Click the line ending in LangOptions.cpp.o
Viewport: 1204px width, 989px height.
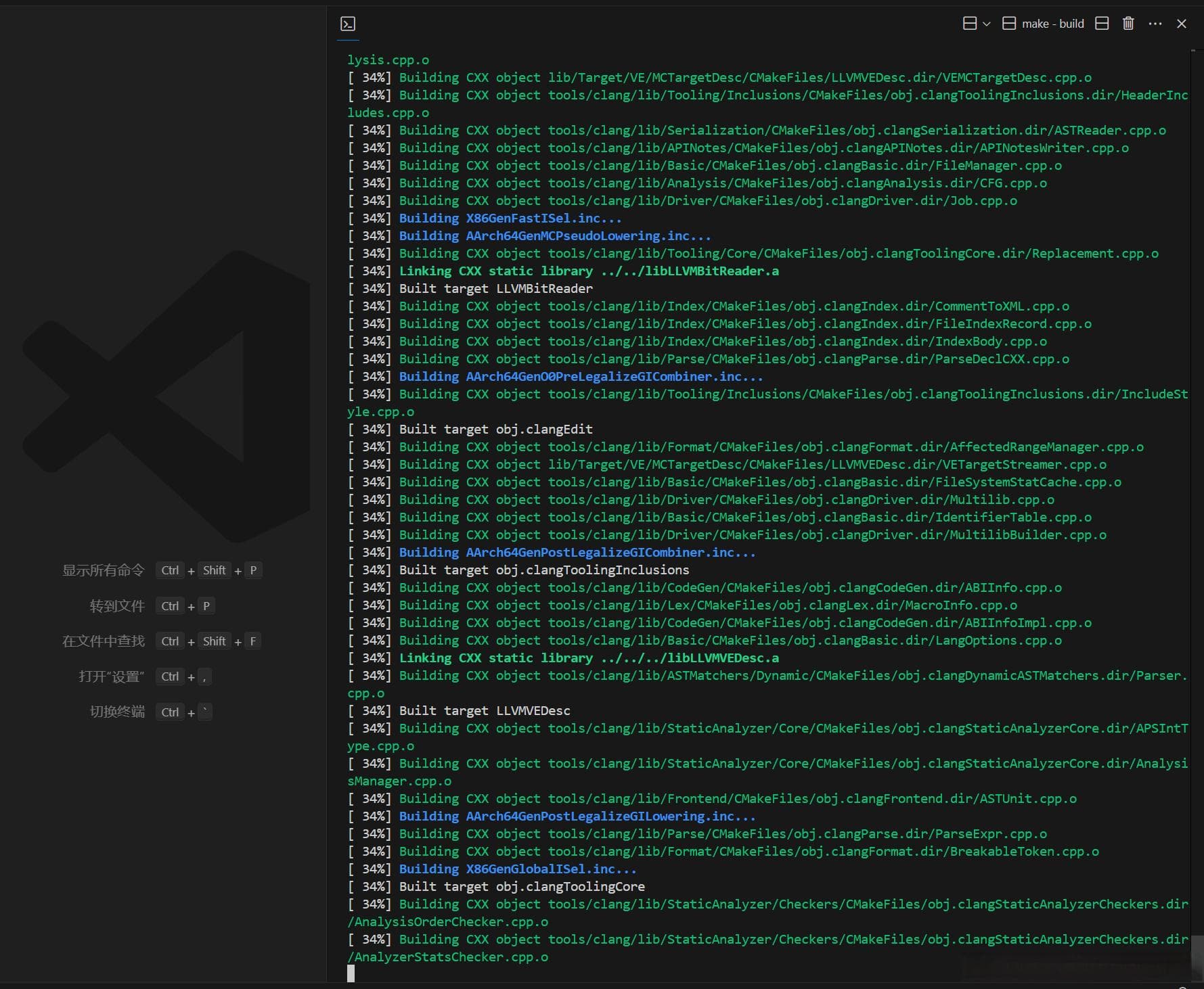pyautogui.click(x=705, y=641)
